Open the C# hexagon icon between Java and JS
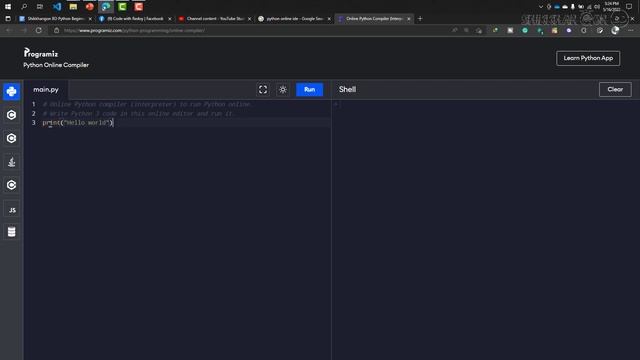 coord(11,185)
